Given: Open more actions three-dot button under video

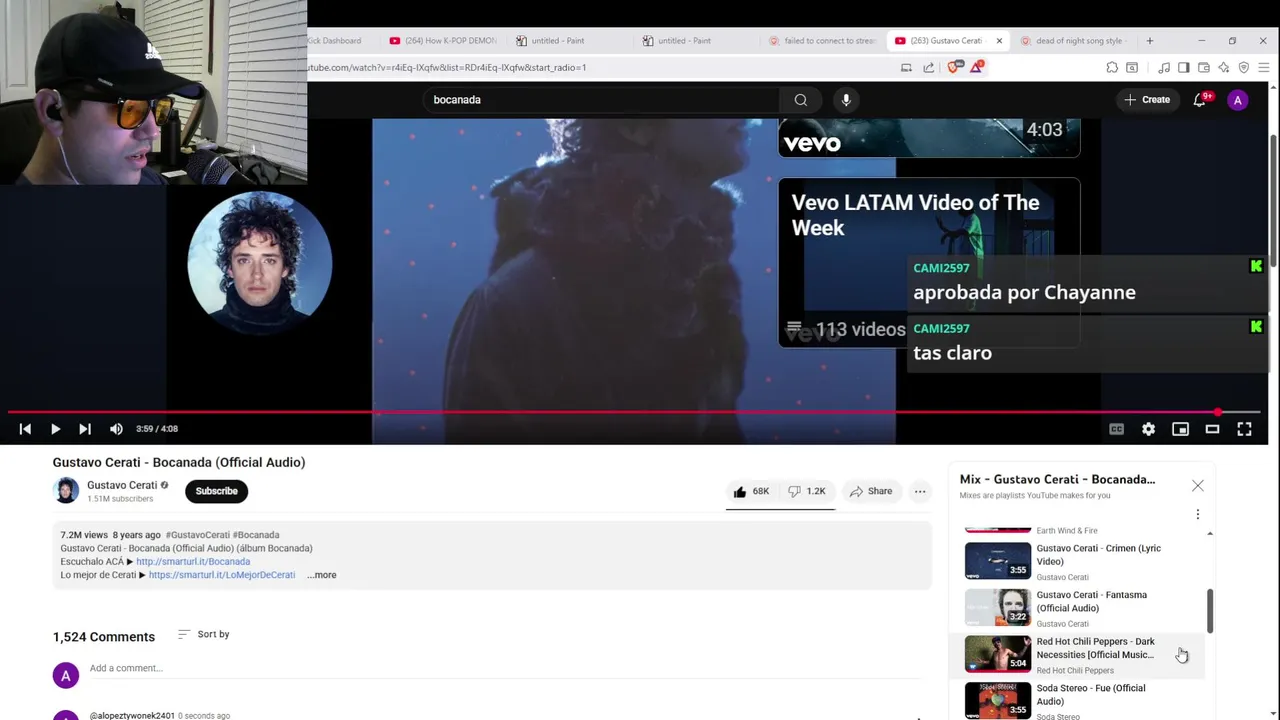Looking at the screenshot, I should pyautogui.click(x=920, y=491).
